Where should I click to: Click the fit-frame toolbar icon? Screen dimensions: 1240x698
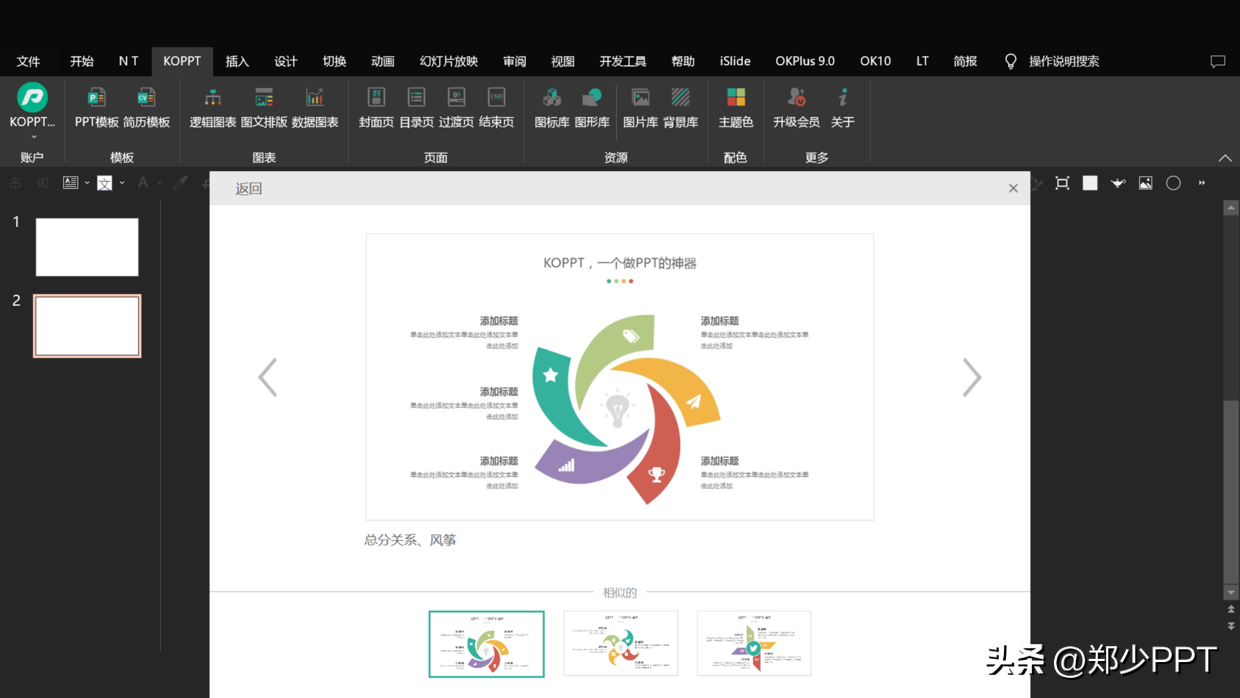[1062, 183]
